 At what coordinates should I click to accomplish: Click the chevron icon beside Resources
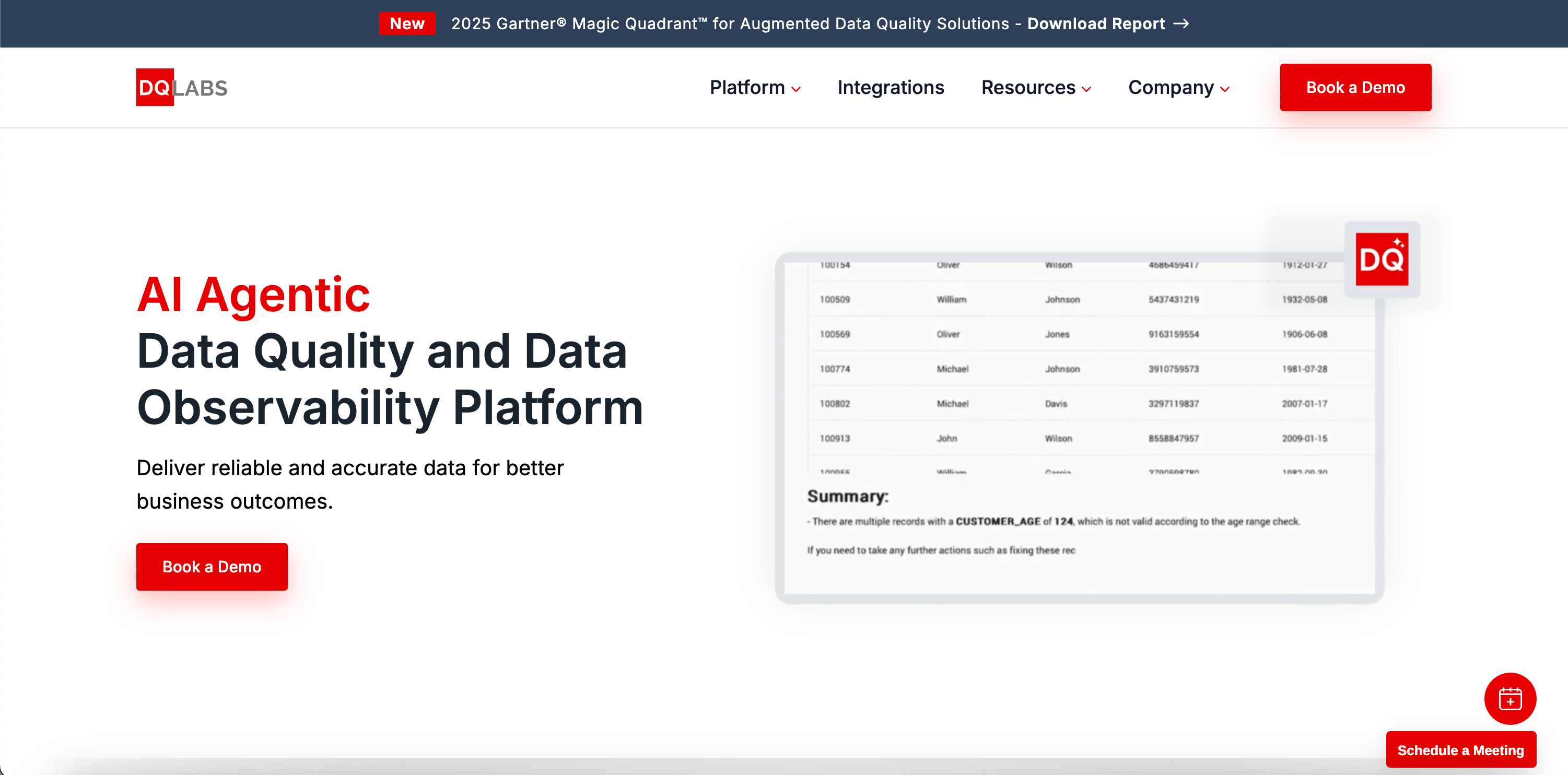point(1086,89)
